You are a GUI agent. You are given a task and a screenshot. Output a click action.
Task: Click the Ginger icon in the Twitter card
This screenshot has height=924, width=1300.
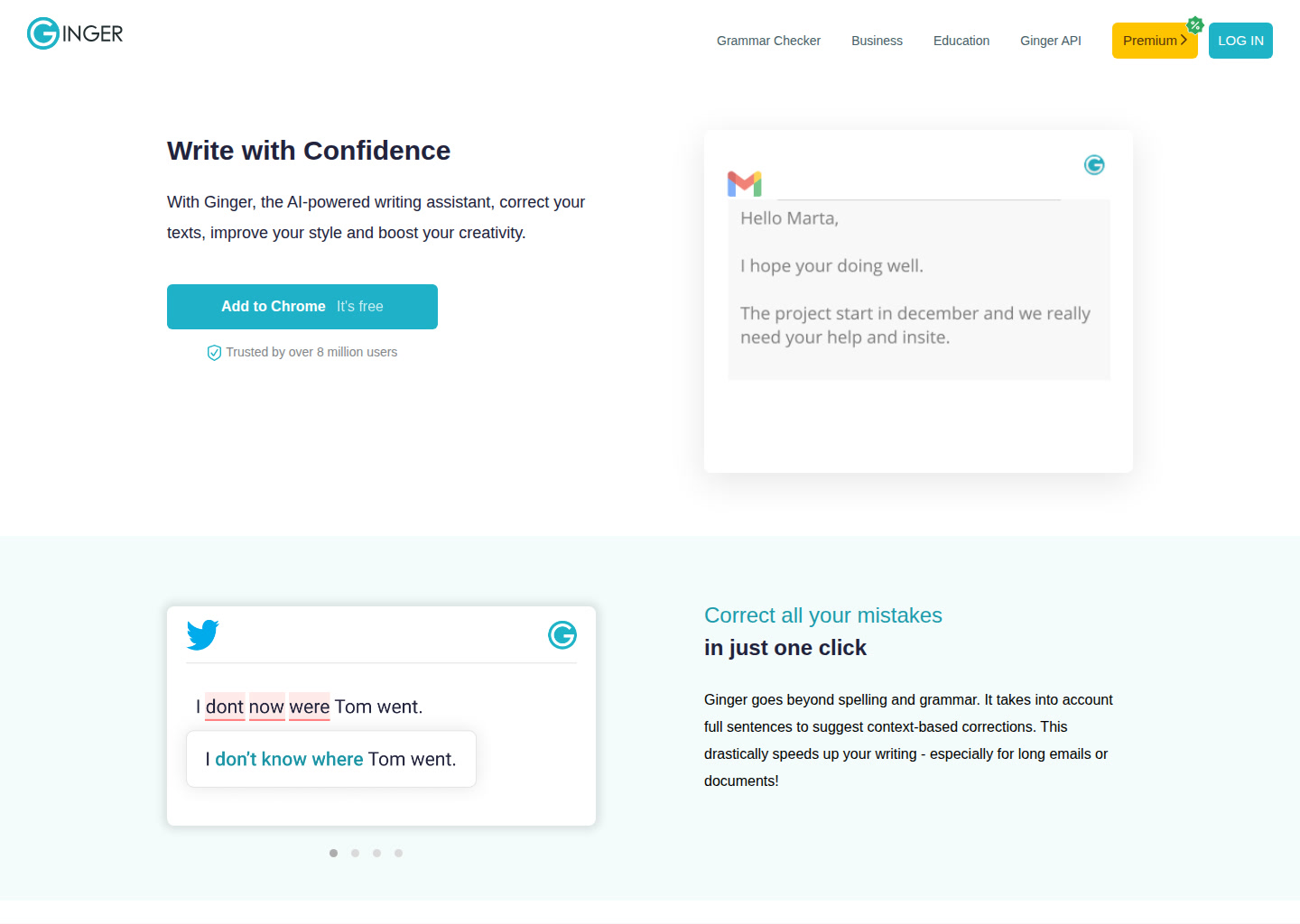click(562, 635)
